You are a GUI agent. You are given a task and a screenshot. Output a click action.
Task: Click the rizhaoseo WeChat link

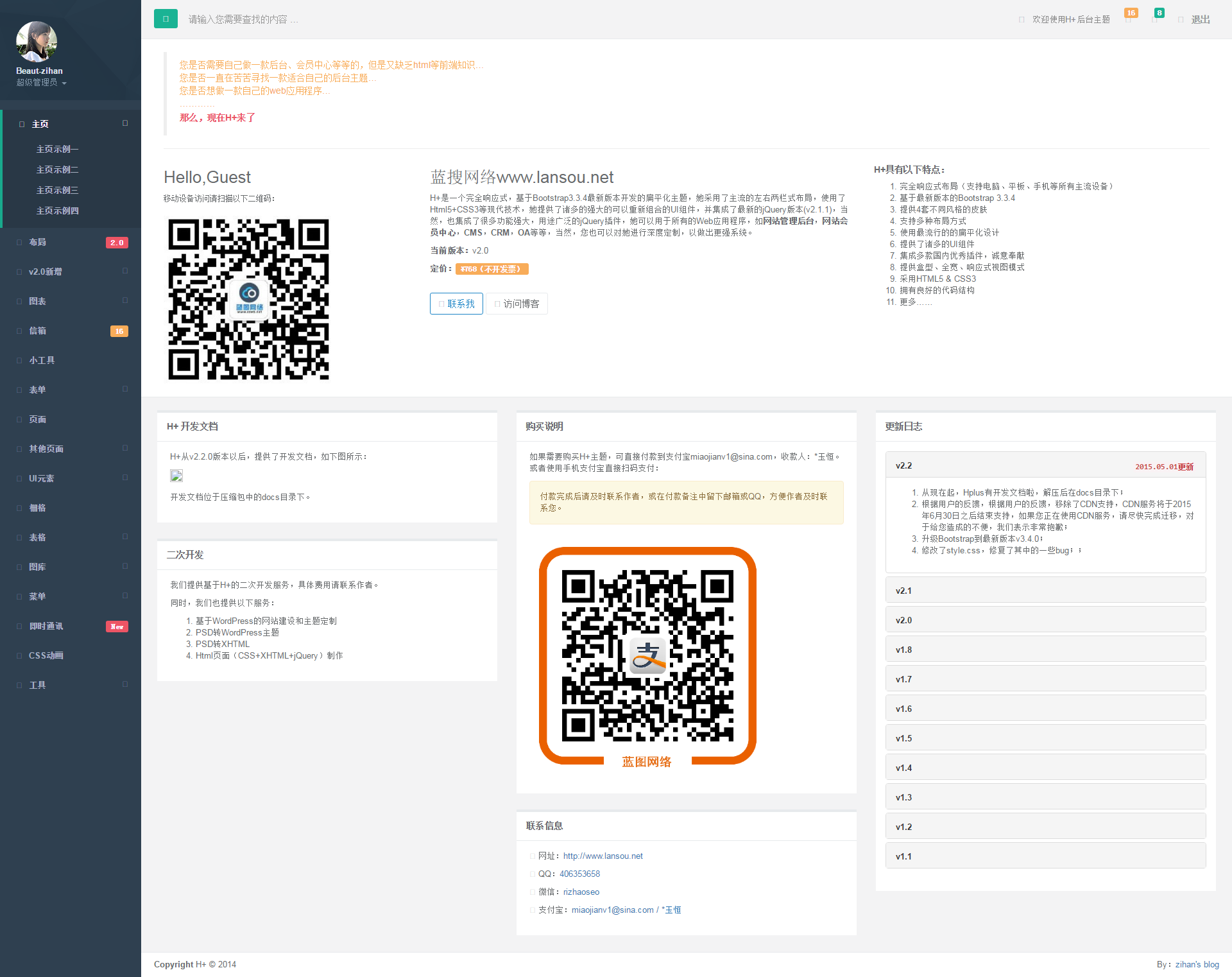(x=581, y=892)
